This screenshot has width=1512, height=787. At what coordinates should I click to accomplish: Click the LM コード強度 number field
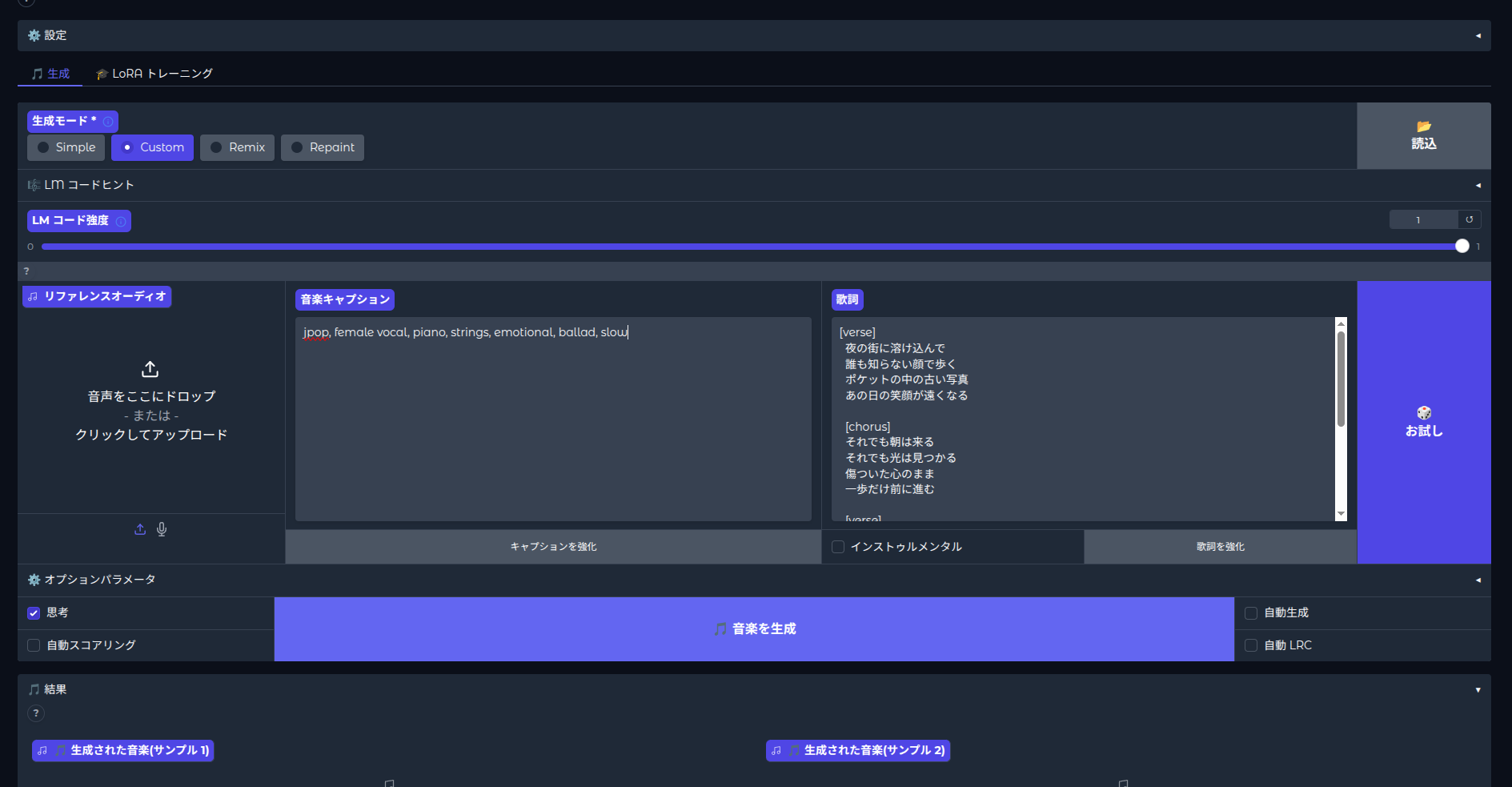(1423, 220)
